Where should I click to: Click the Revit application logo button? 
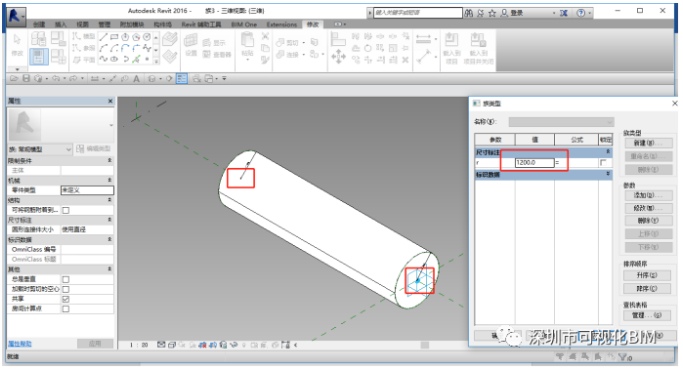tap(15, 17)
